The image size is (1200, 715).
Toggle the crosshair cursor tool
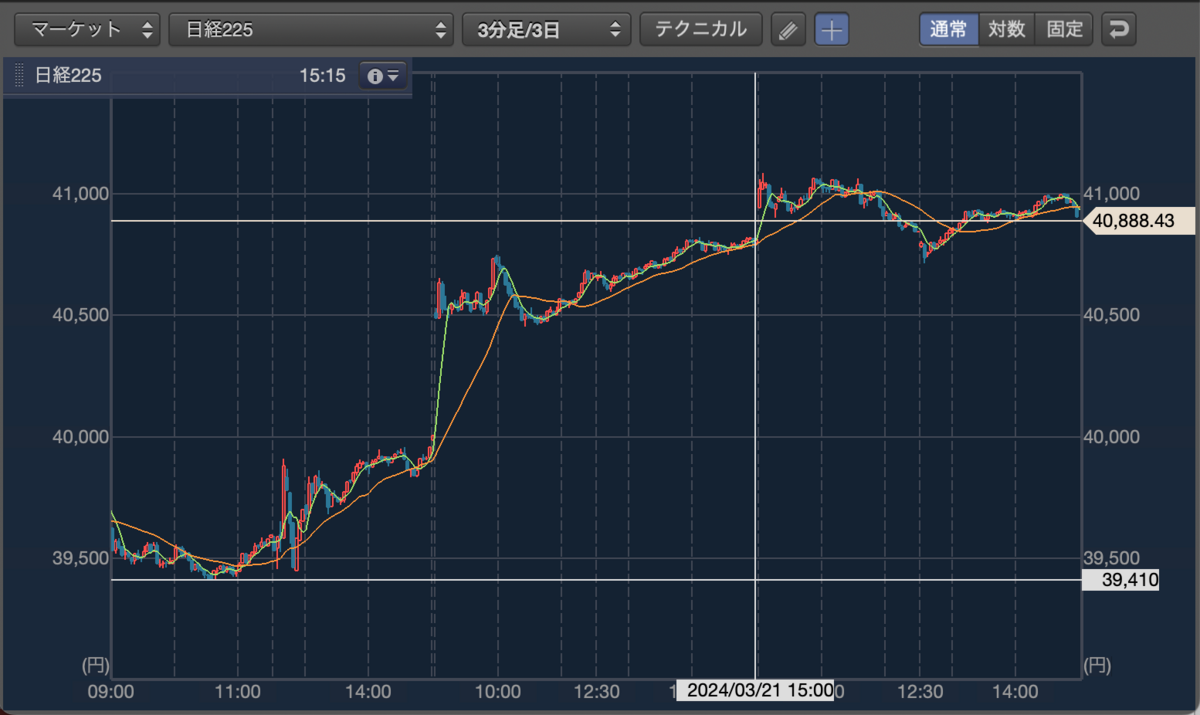point(831,30)
